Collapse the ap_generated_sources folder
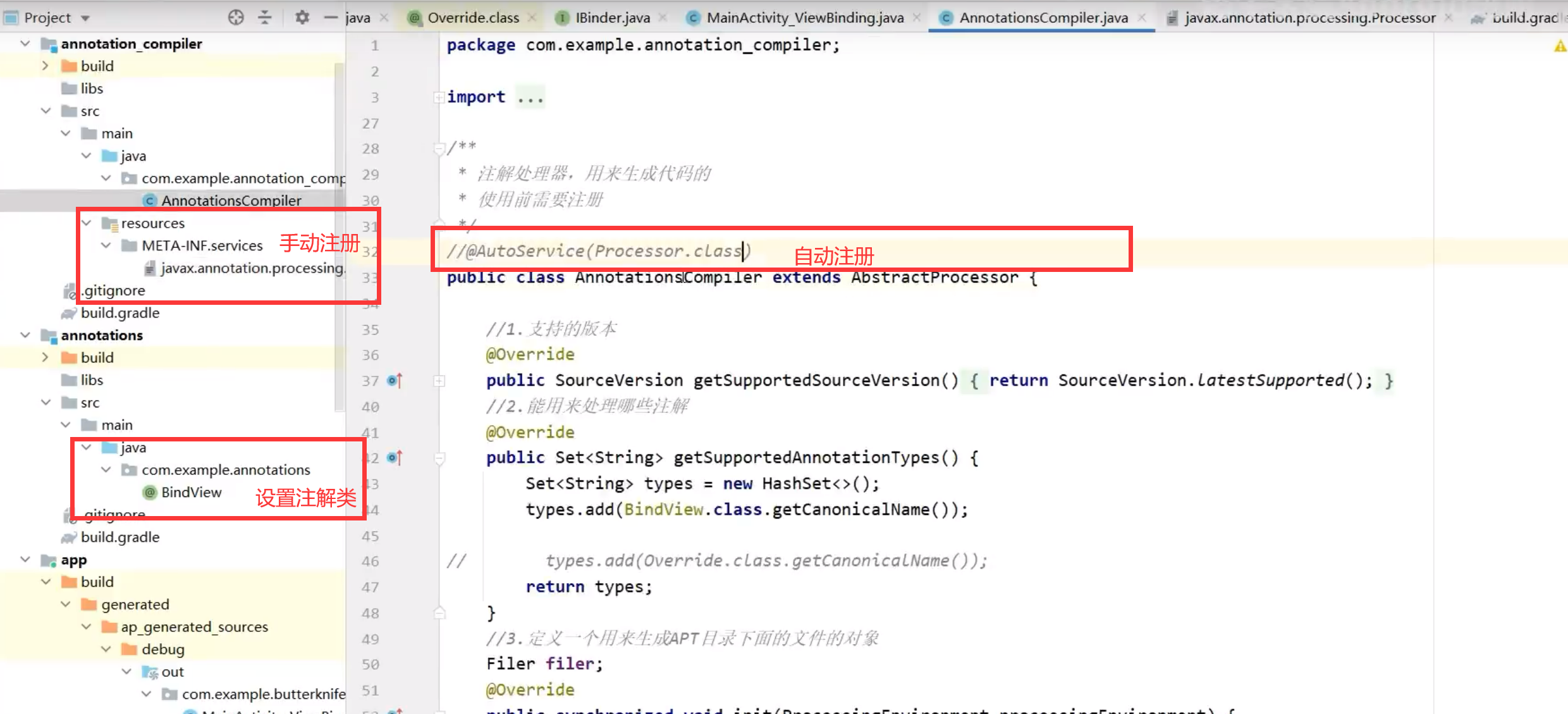Screen dimensions: 1568x714 click(87, 627)
